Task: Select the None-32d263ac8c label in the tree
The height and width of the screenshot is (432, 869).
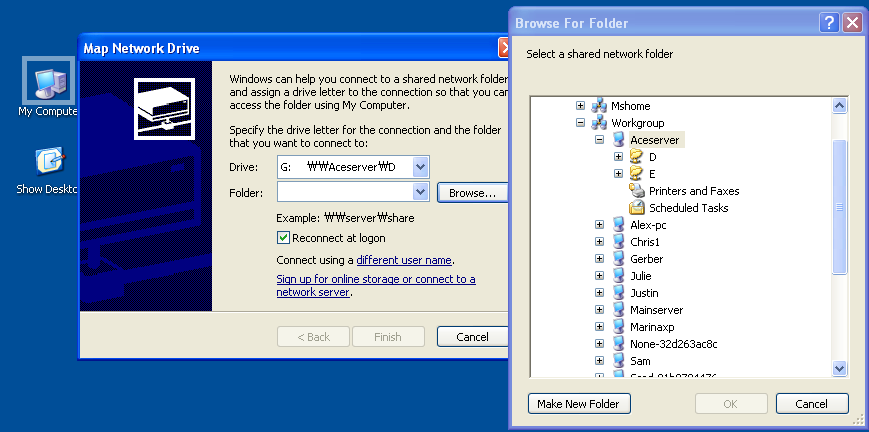Action: 673,344
